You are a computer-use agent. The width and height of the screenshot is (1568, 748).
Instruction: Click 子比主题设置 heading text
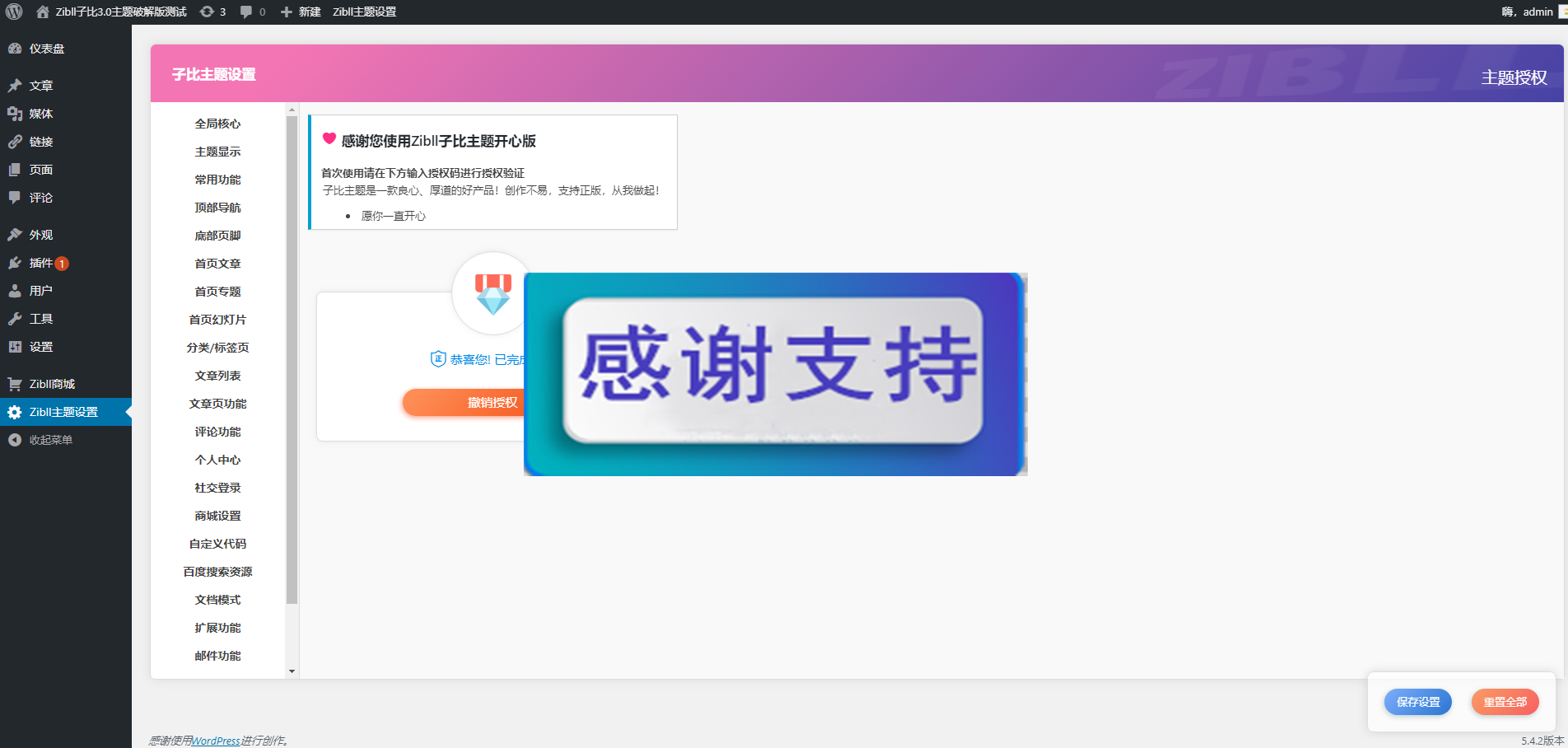coord(214,74)
